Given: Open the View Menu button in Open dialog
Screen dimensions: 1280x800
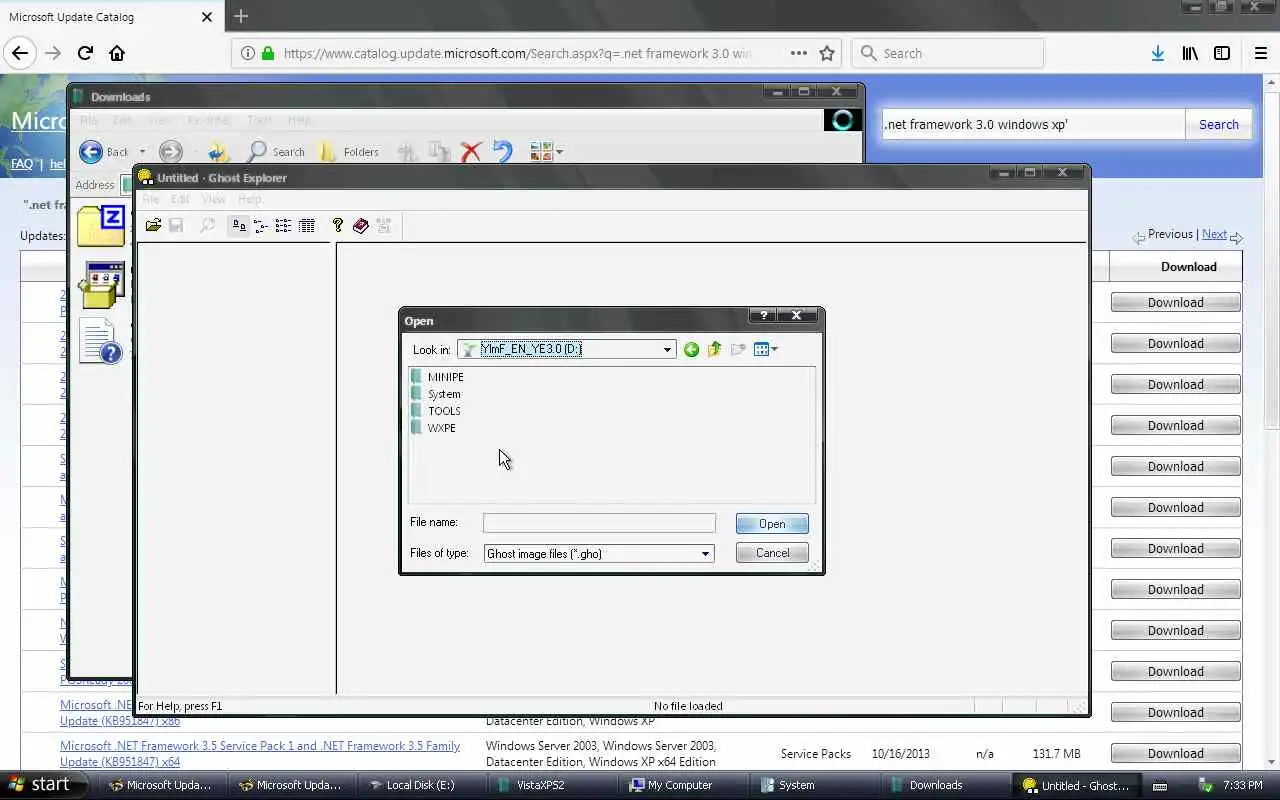Looking at the screenshot, I should [765, 349].
